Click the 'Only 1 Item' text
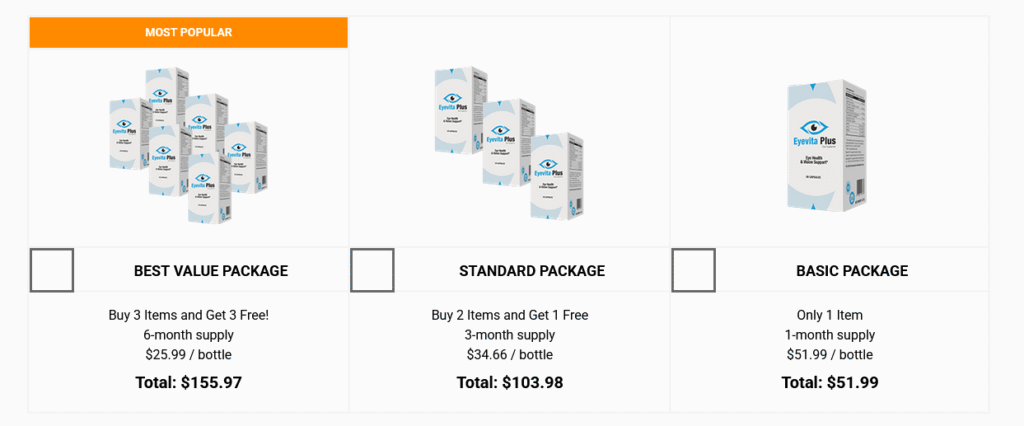This screenshot has height=426, width=1024. pos(830,315)
